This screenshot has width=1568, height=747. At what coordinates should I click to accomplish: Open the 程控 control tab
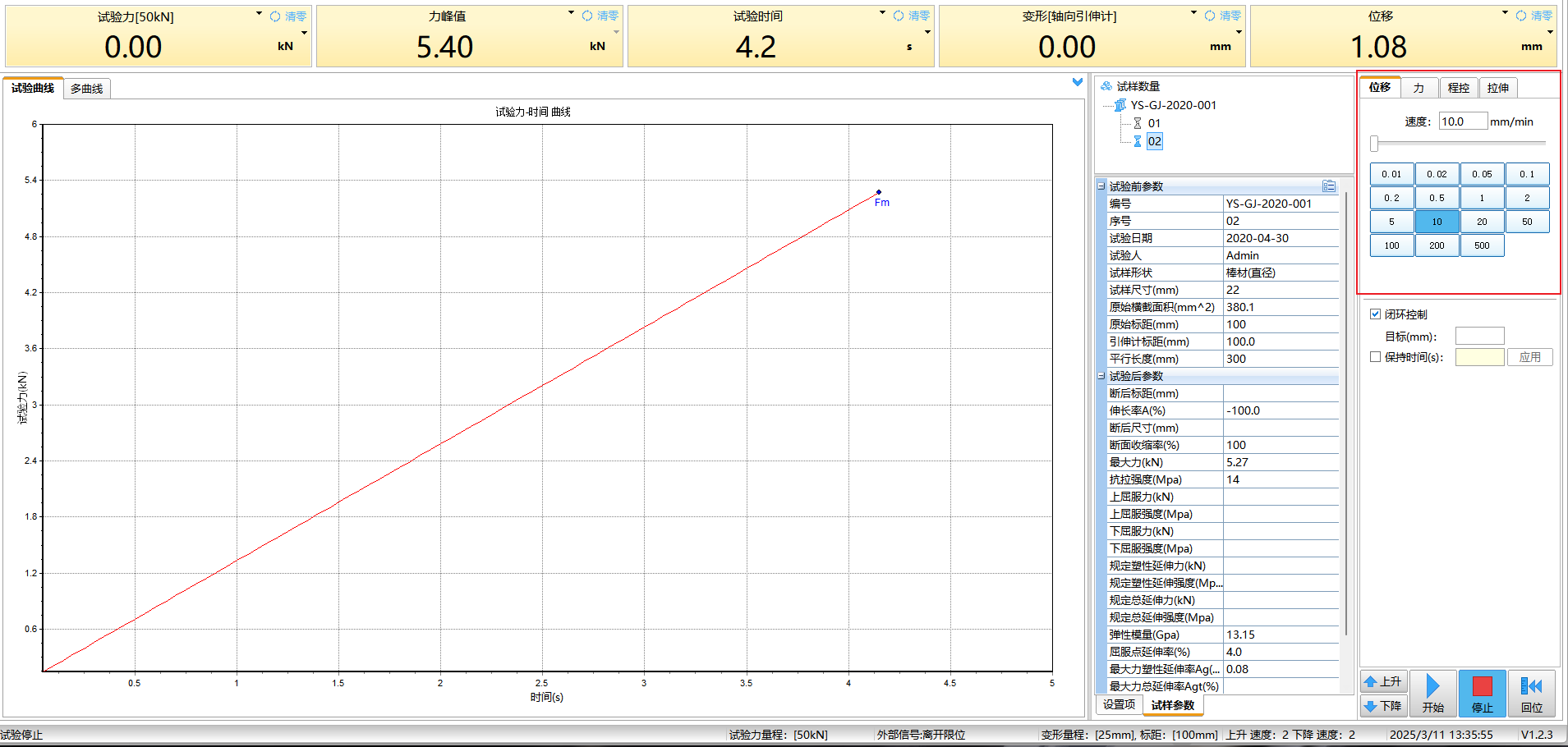pyautogui.click(x=1458, y=88)
